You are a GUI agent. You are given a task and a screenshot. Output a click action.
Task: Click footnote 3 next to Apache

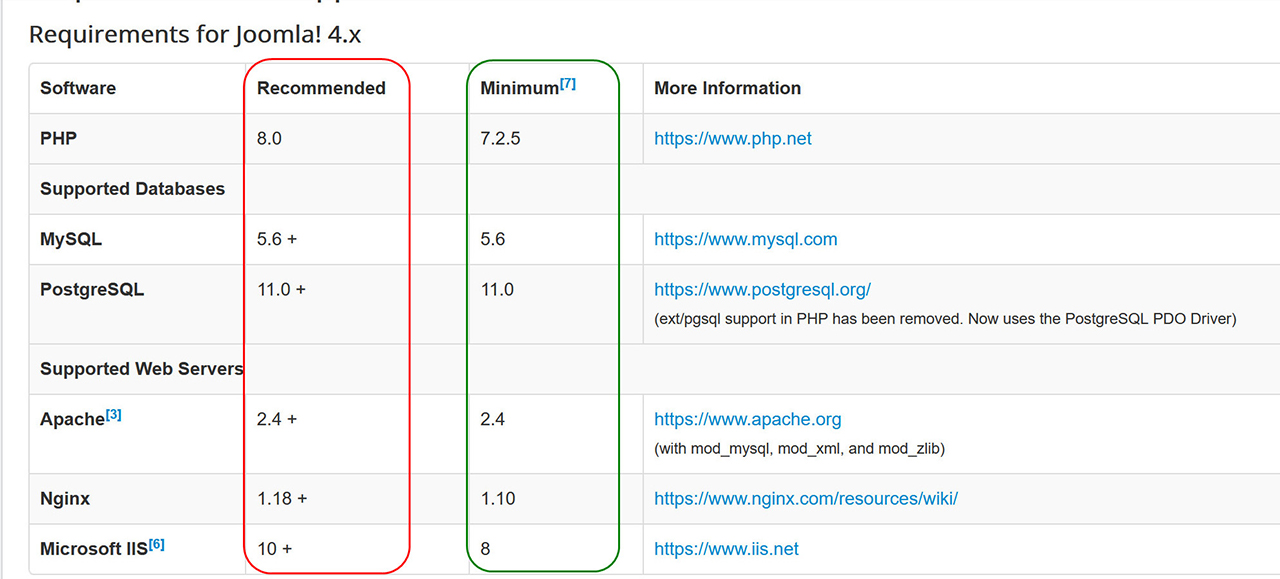click(x=112, y=412)
